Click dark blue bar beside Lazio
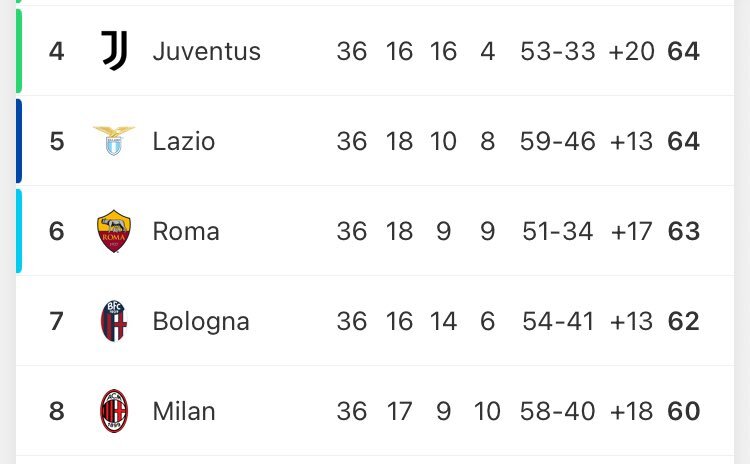Viewport: 750px width, 464px height. [19, 141]
